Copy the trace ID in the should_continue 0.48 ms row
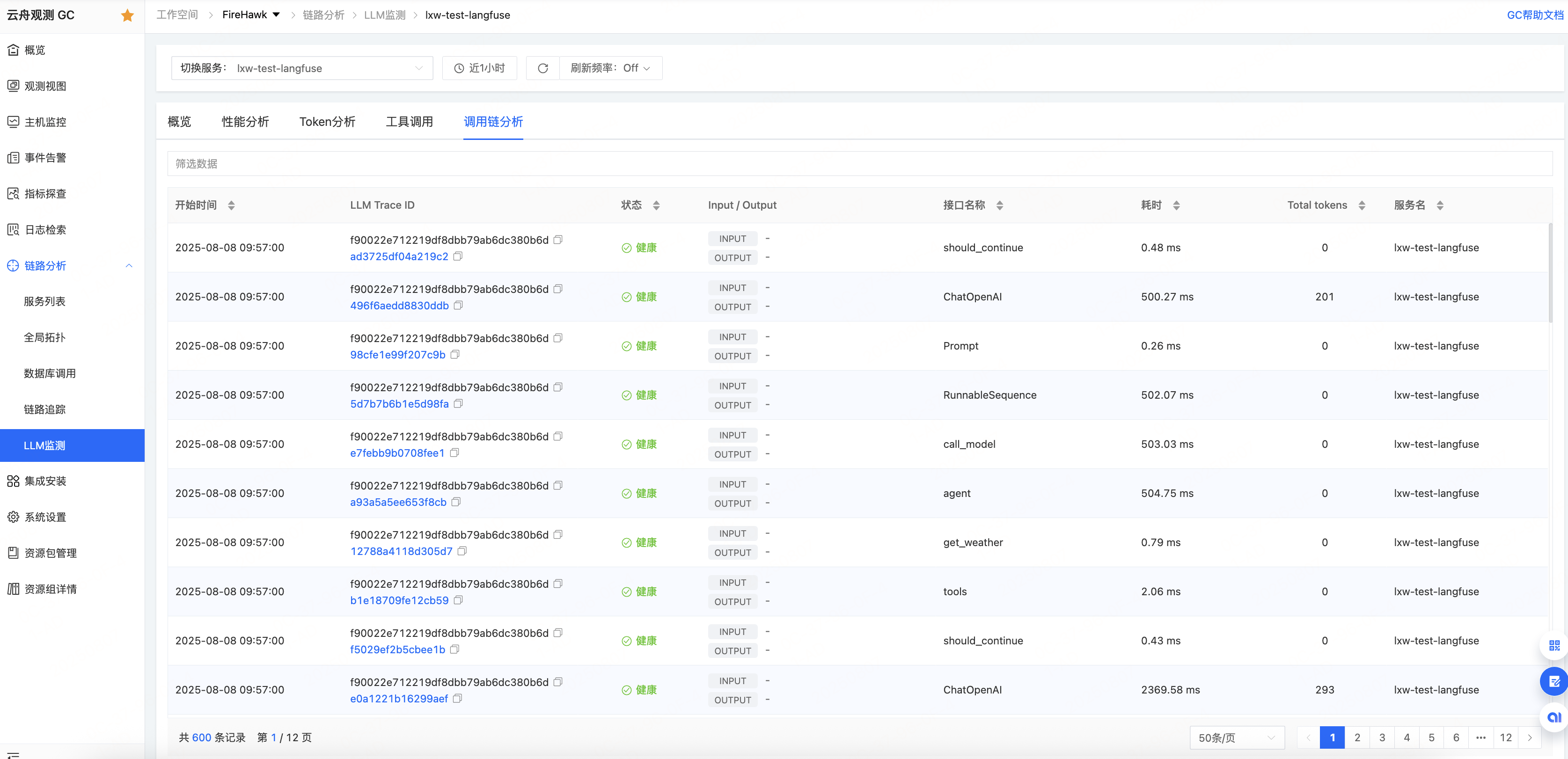1568x759 pixels. click(558, 240)
